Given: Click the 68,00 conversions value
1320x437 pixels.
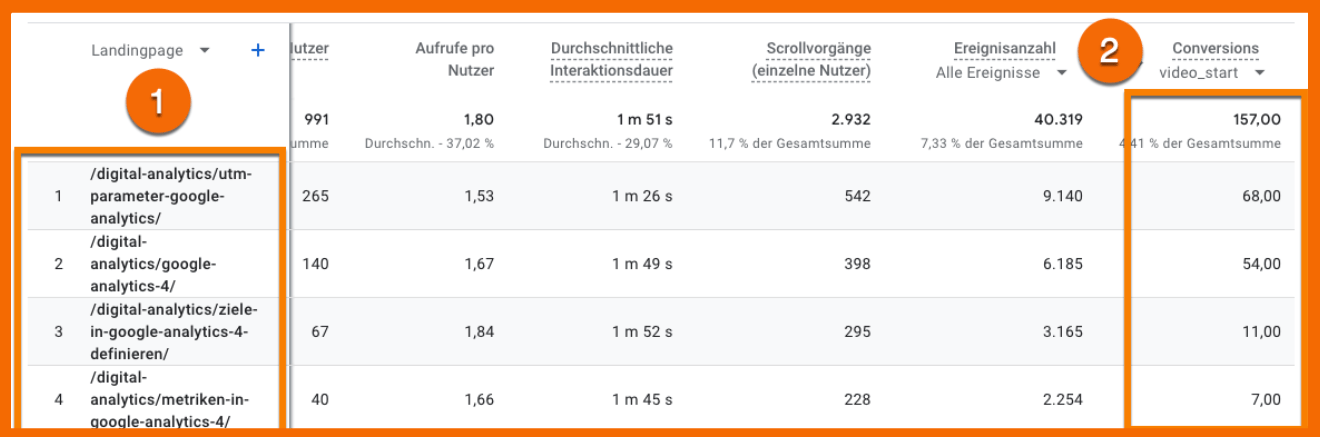Looking at the screenshot, I should (1260, 196).
